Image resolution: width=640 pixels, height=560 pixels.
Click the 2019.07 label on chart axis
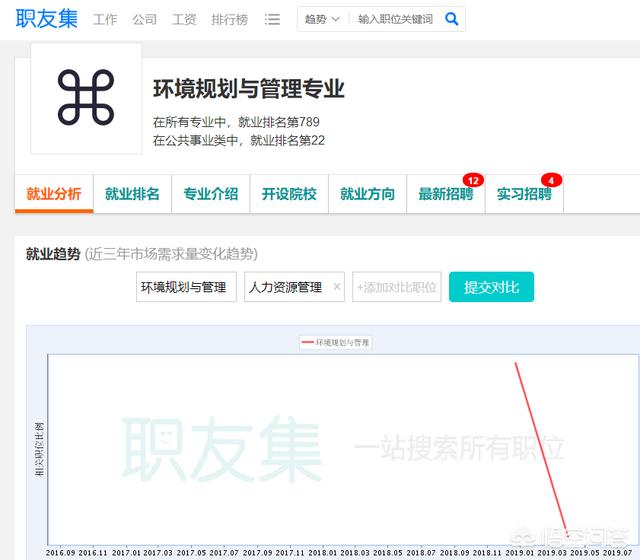pyautogui.click(x=618, y=553)
